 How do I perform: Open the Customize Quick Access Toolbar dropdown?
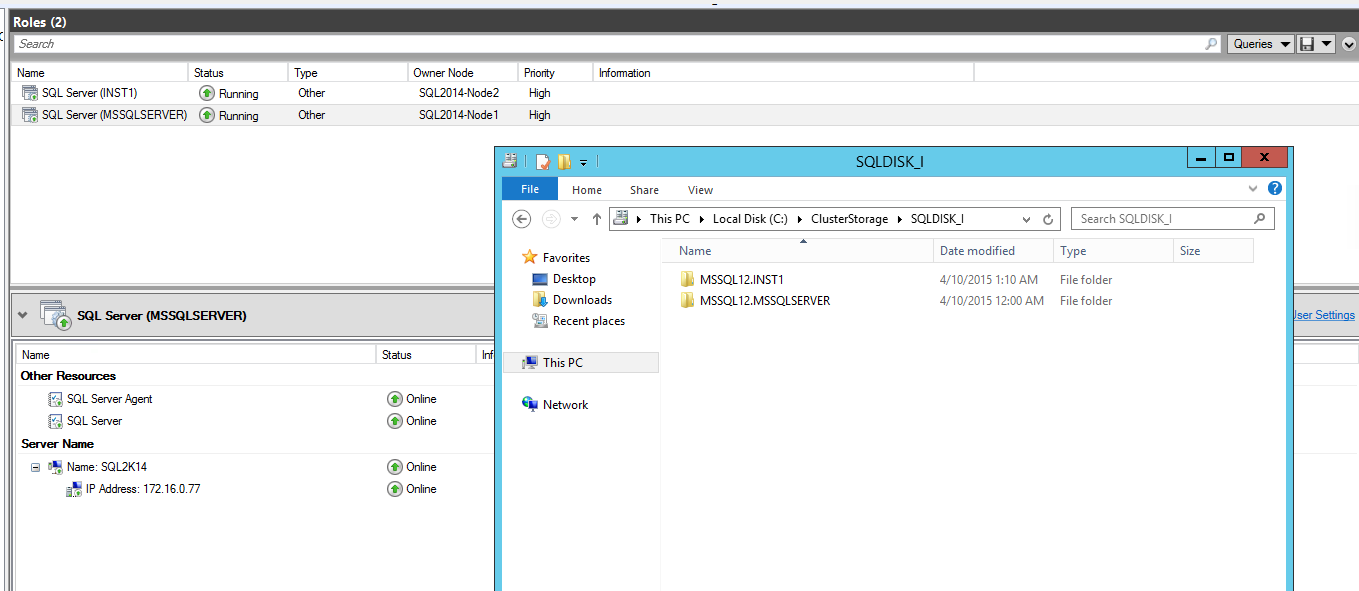[x=583, y=162]
